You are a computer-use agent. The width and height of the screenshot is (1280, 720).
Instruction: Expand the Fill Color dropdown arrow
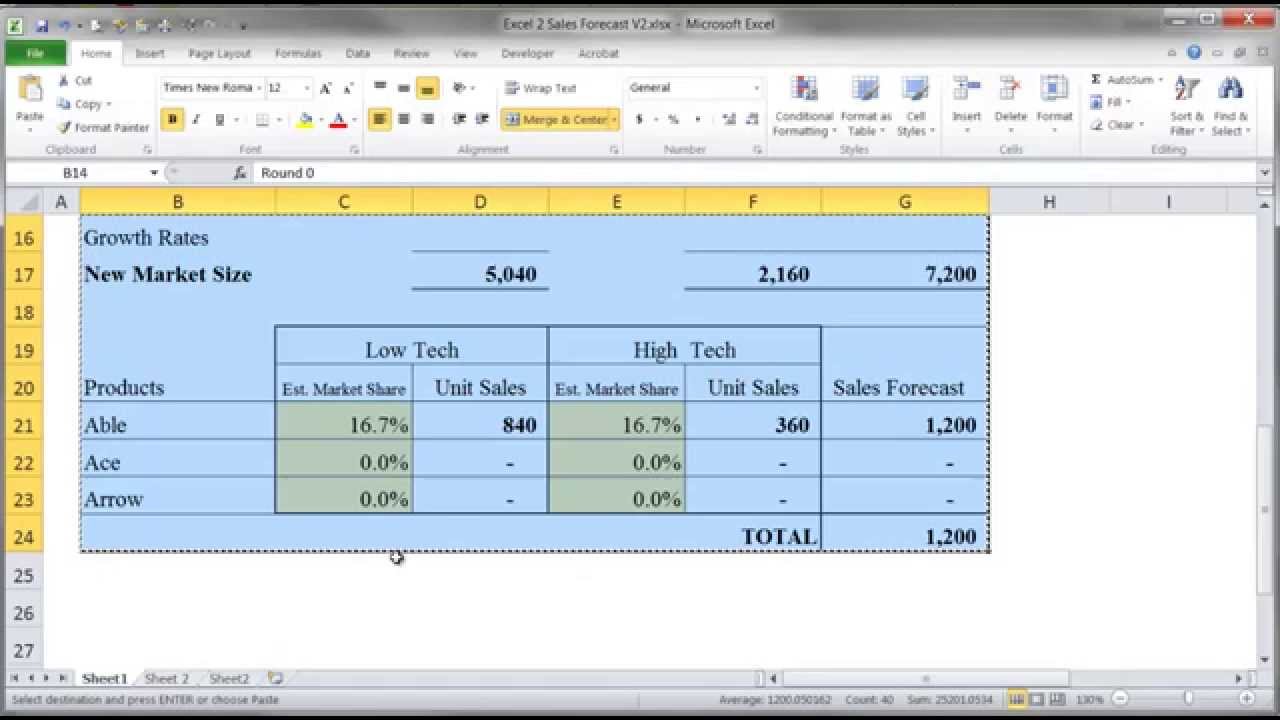click(x=320, y=120)
